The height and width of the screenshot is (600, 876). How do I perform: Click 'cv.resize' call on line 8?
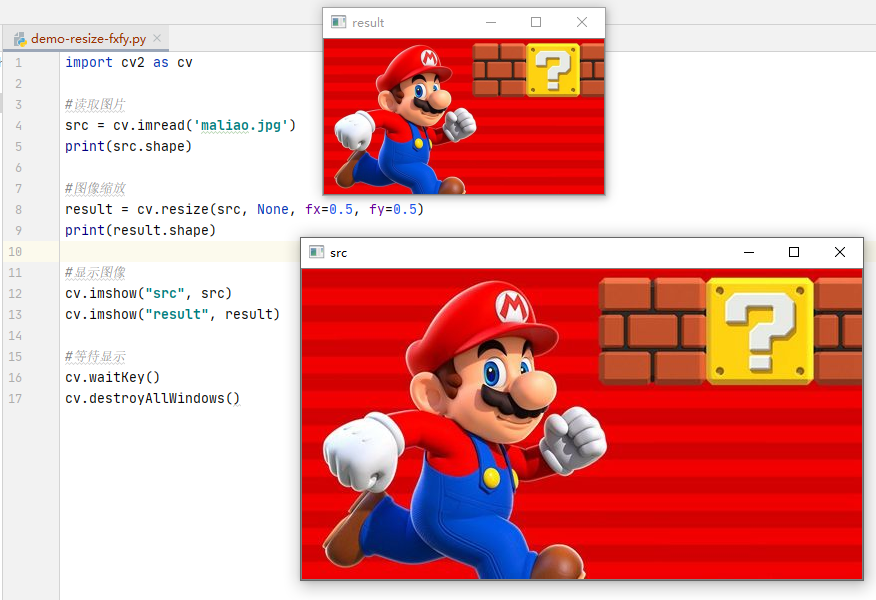(172, 209)
